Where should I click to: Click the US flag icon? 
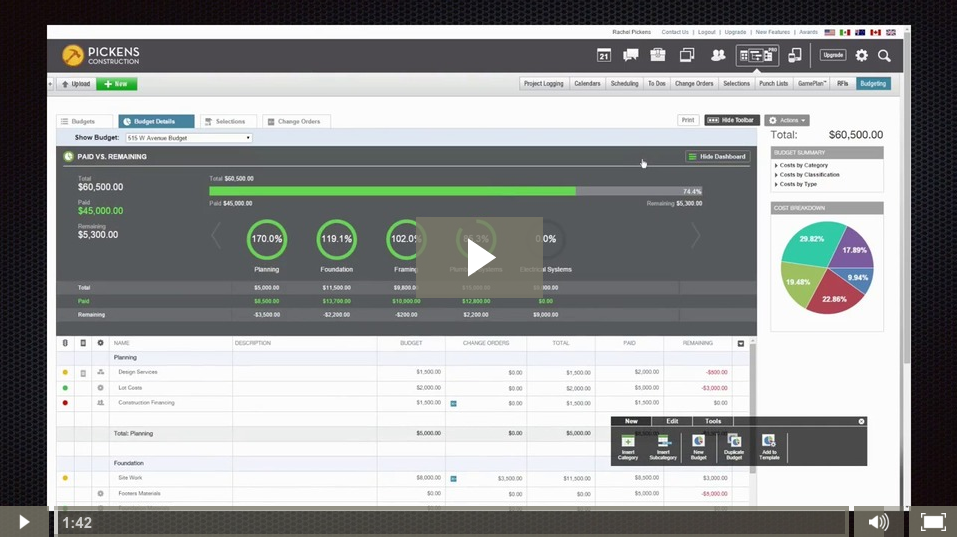pos(829,32)
